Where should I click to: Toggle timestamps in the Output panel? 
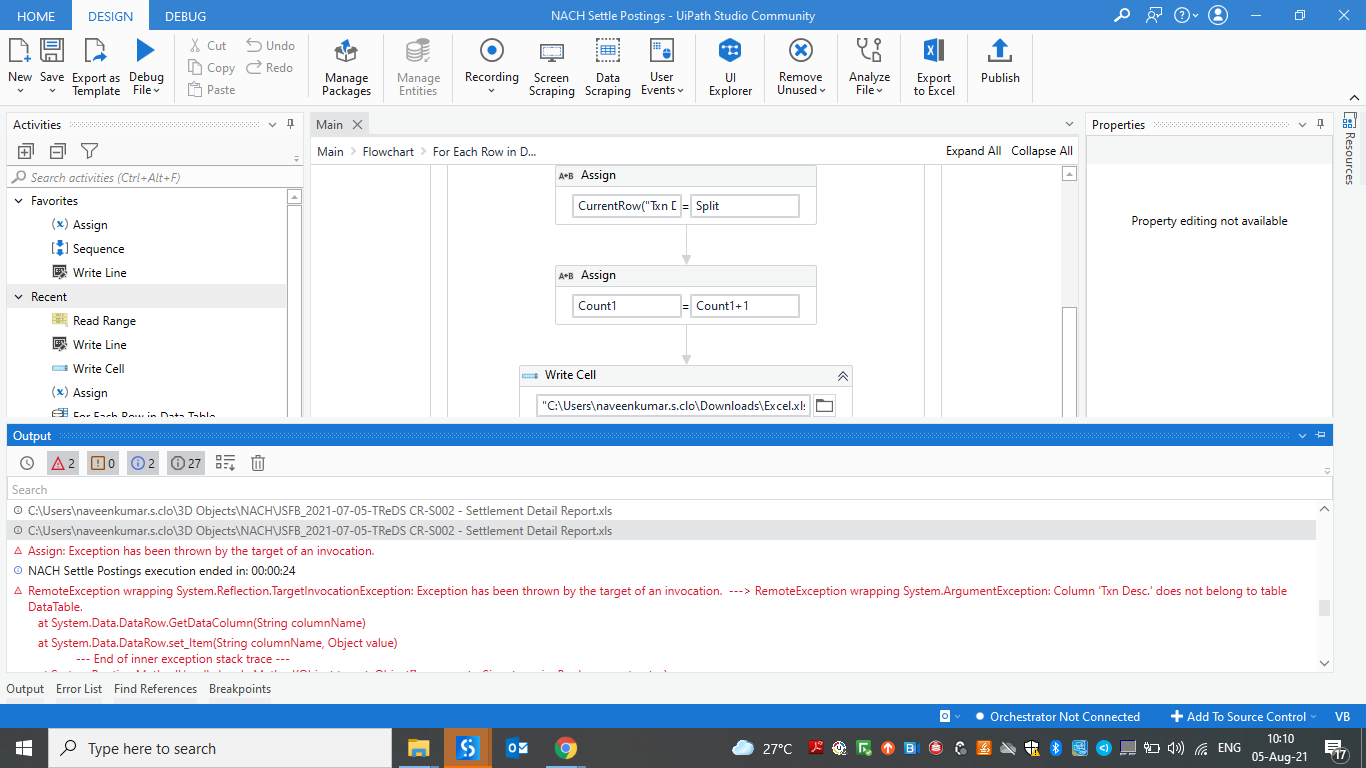(27, 463)
